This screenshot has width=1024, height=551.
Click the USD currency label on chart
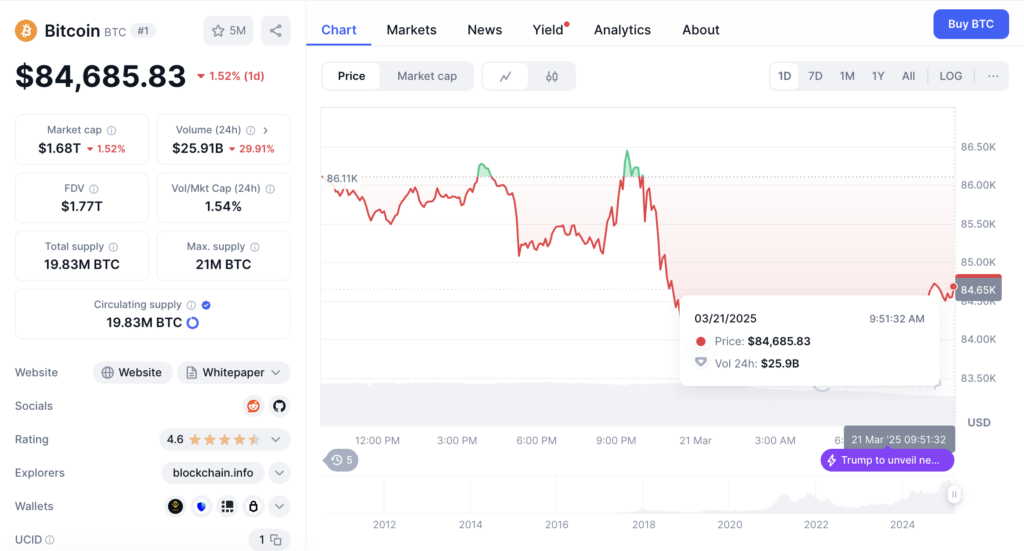click(978, 422)
